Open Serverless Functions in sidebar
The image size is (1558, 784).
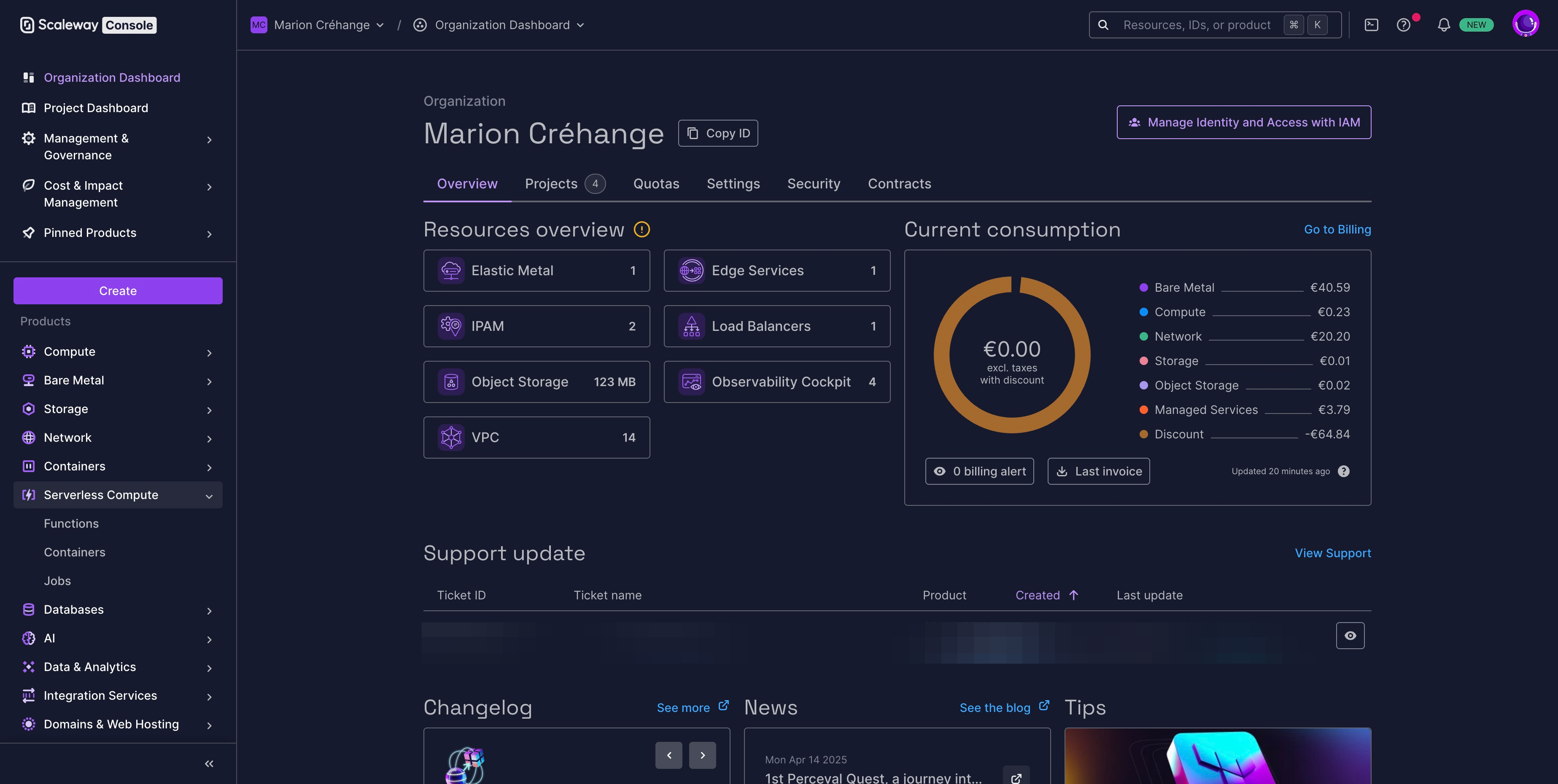coord(71,524)
